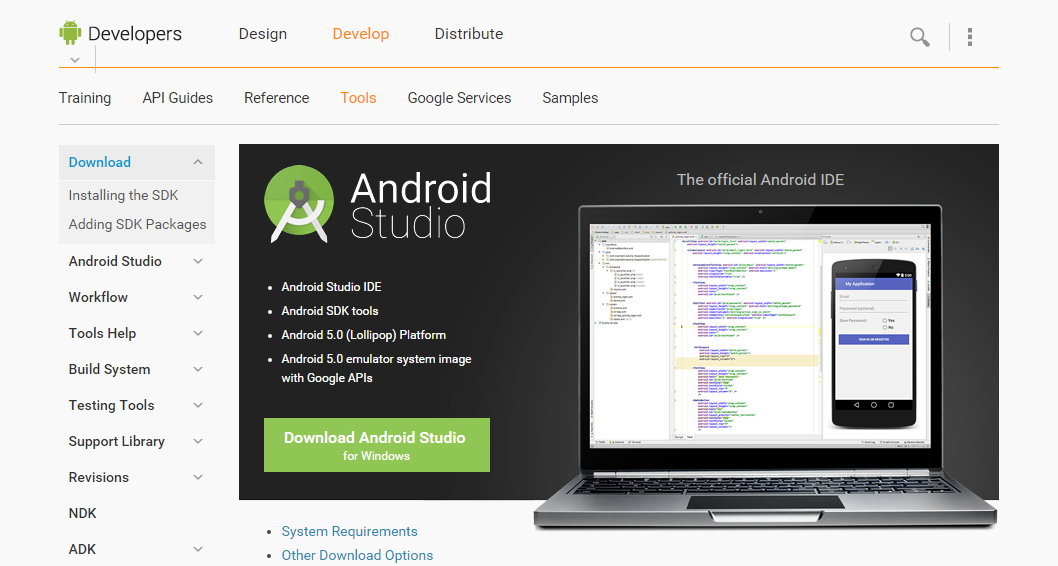This screenshot has width=1058, height=566.
Task: Open Download in the sidebar
Action: pyautogui.click(x=100, y=163)
